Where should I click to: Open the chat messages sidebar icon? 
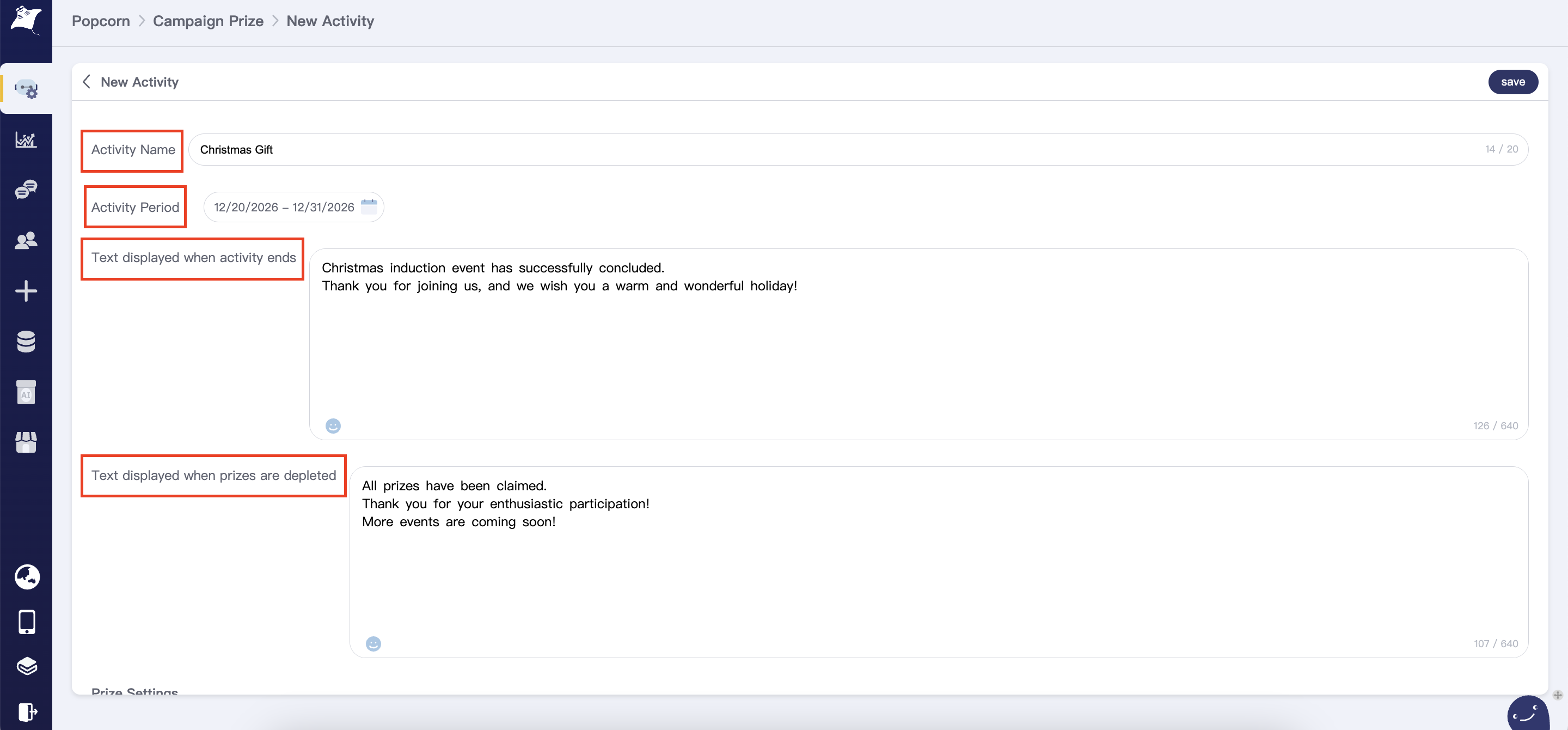pos(26,190)
